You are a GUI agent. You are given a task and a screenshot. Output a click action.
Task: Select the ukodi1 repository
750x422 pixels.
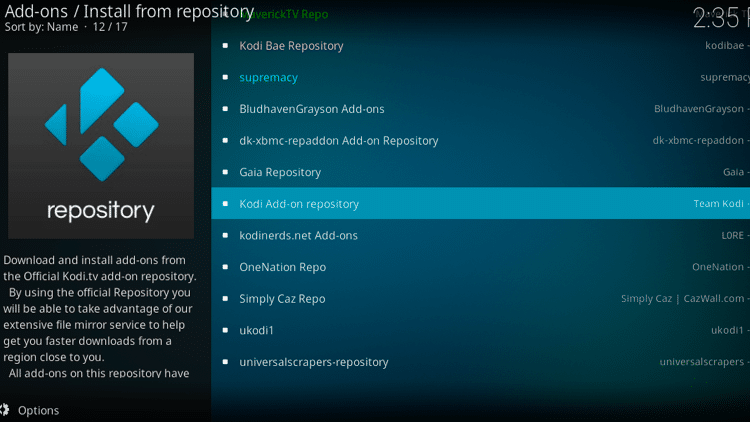click(481, 330)
